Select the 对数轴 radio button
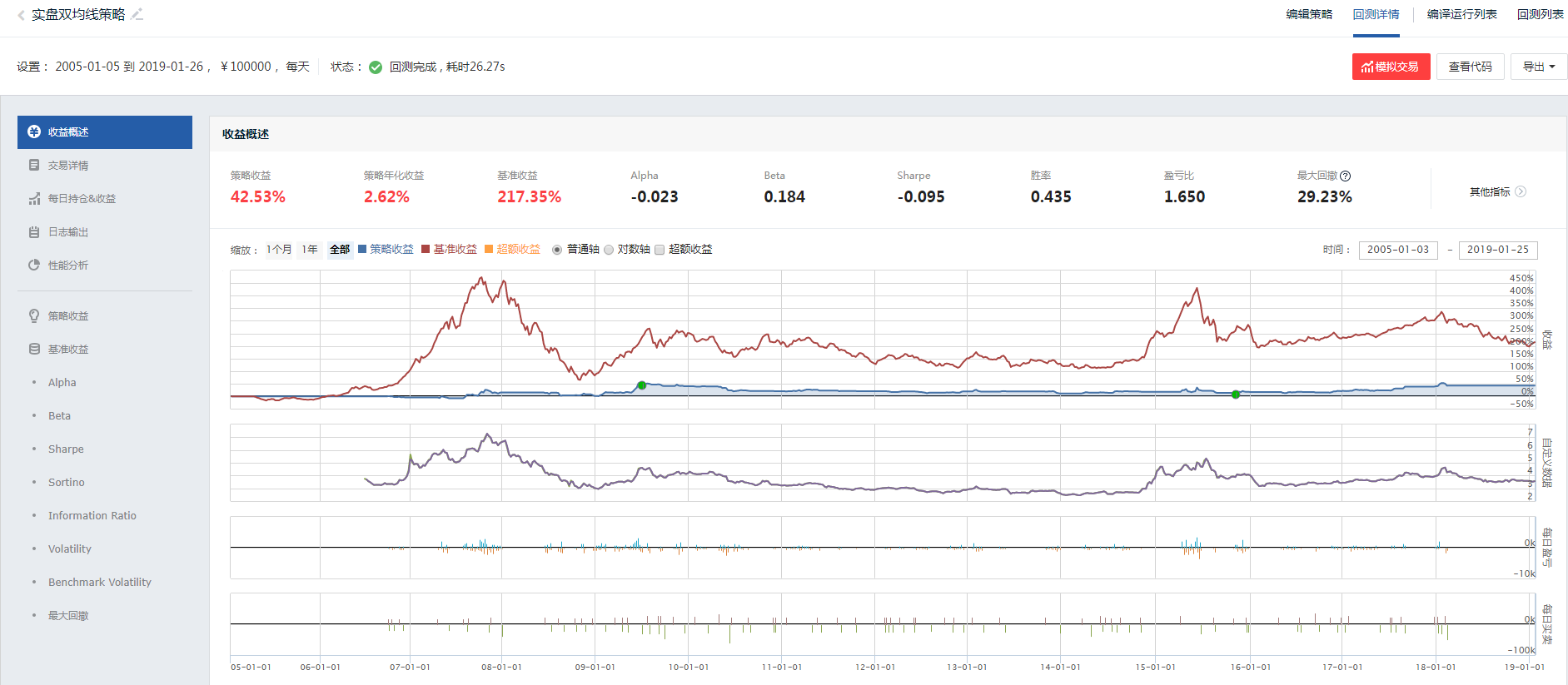Screen dimensions: 1568x685 point(609,250)
